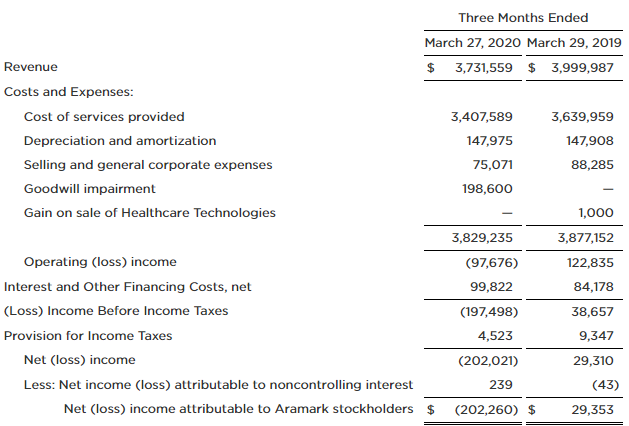629x426 pixels.
Task: Click the 2020 revenue value 3,731,559
Action: [x=484, y=67]
